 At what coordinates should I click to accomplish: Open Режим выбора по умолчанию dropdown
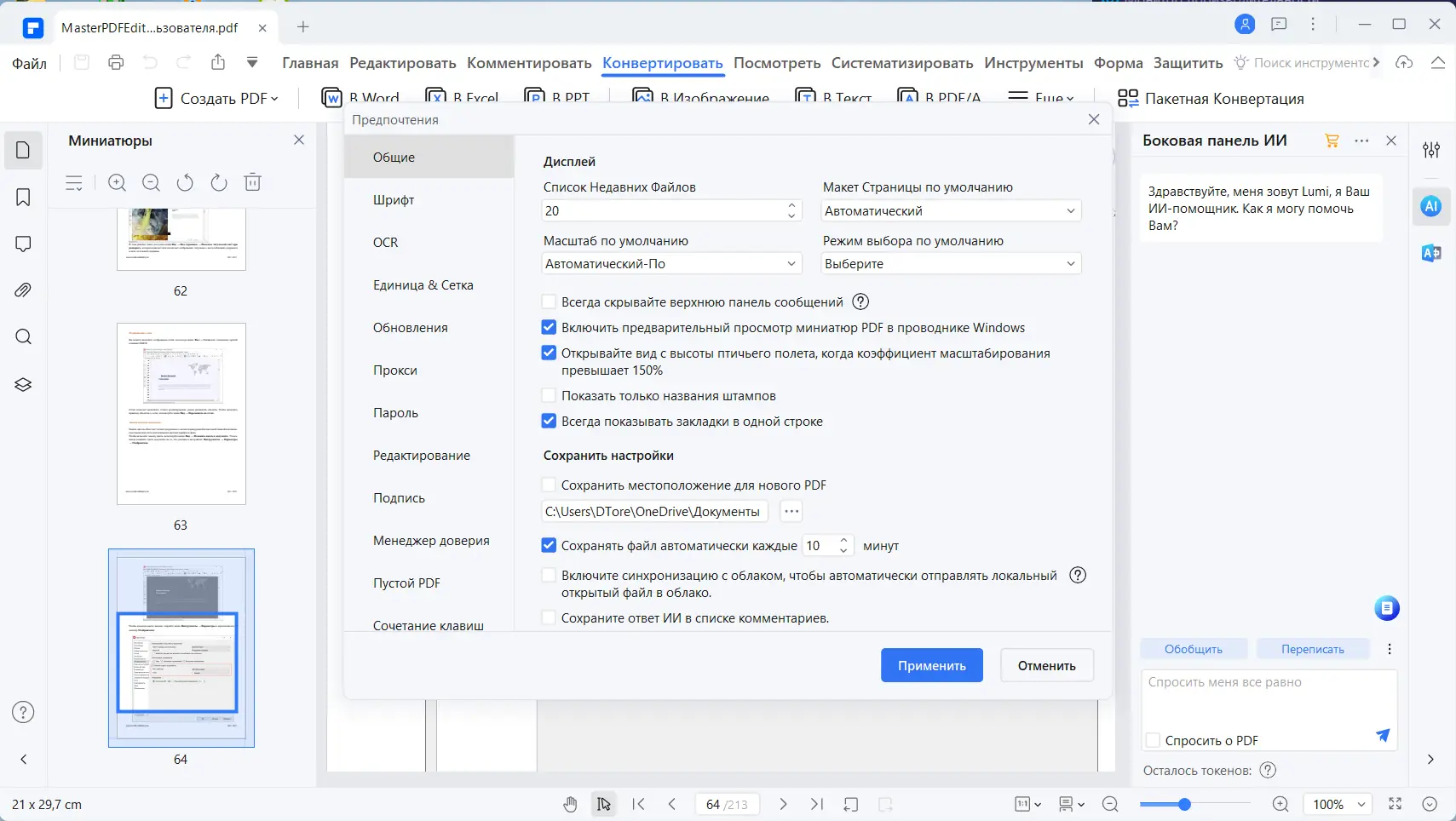pos(951,263)
